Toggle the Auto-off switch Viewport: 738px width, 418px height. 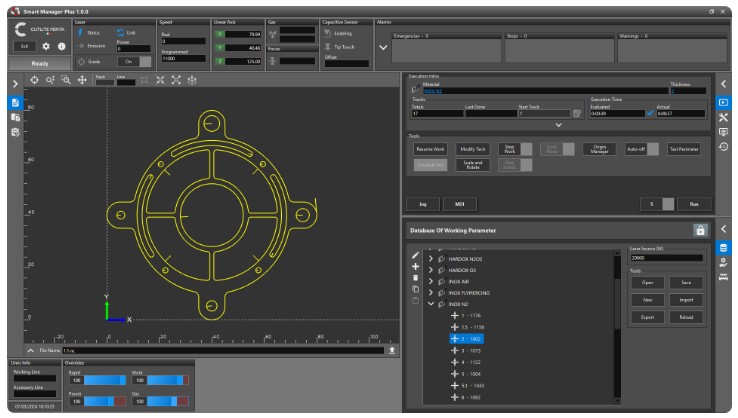(x=642, y=149)
